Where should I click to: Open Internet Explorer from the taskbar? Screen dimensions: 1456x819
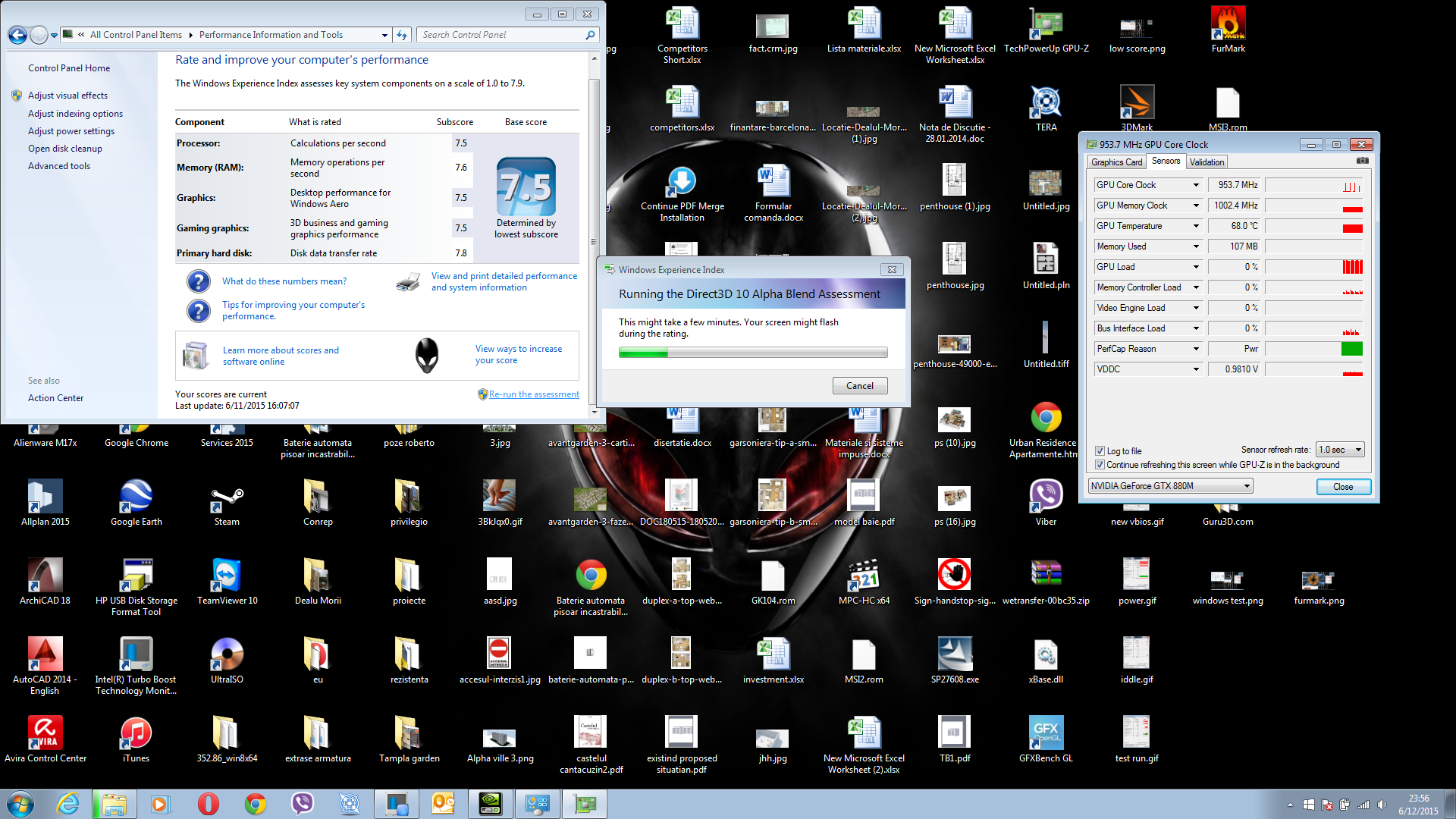(68, 804)
